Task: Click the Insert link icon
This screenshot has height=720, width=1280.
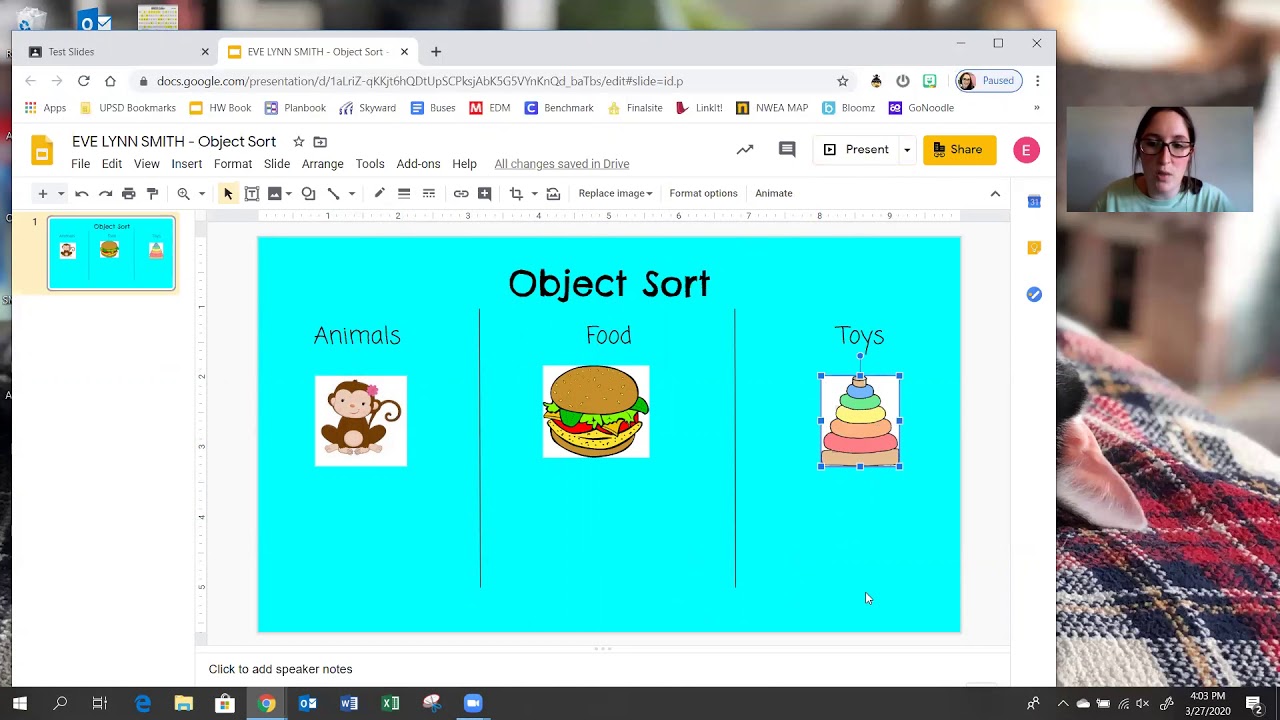Action: (460, 193)
